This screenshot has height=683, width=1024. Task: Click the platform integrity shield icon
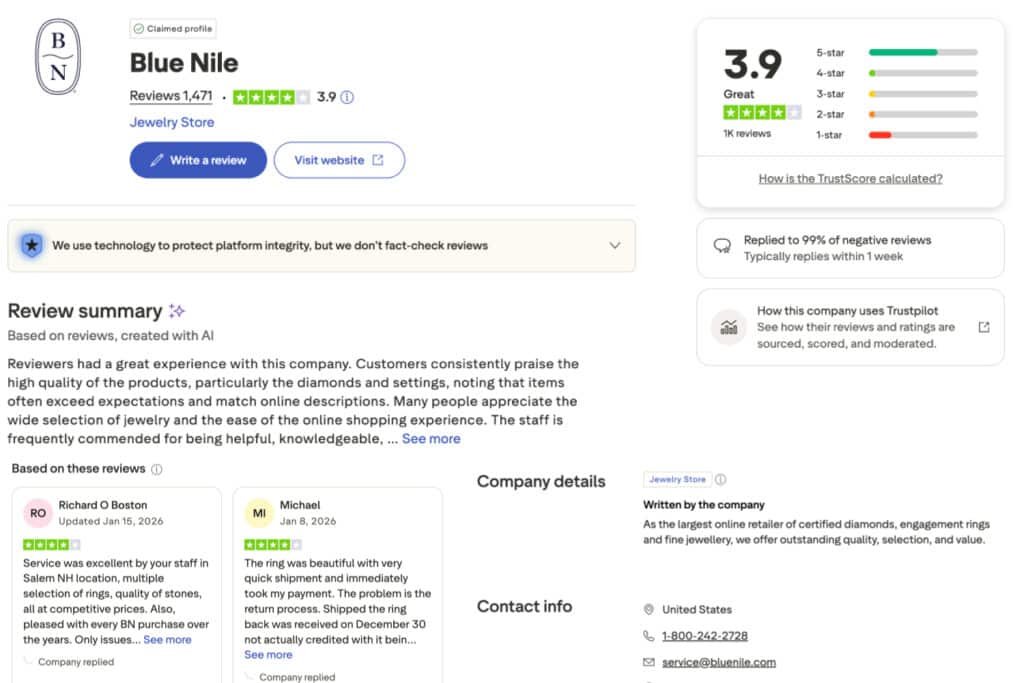point(31,244)
